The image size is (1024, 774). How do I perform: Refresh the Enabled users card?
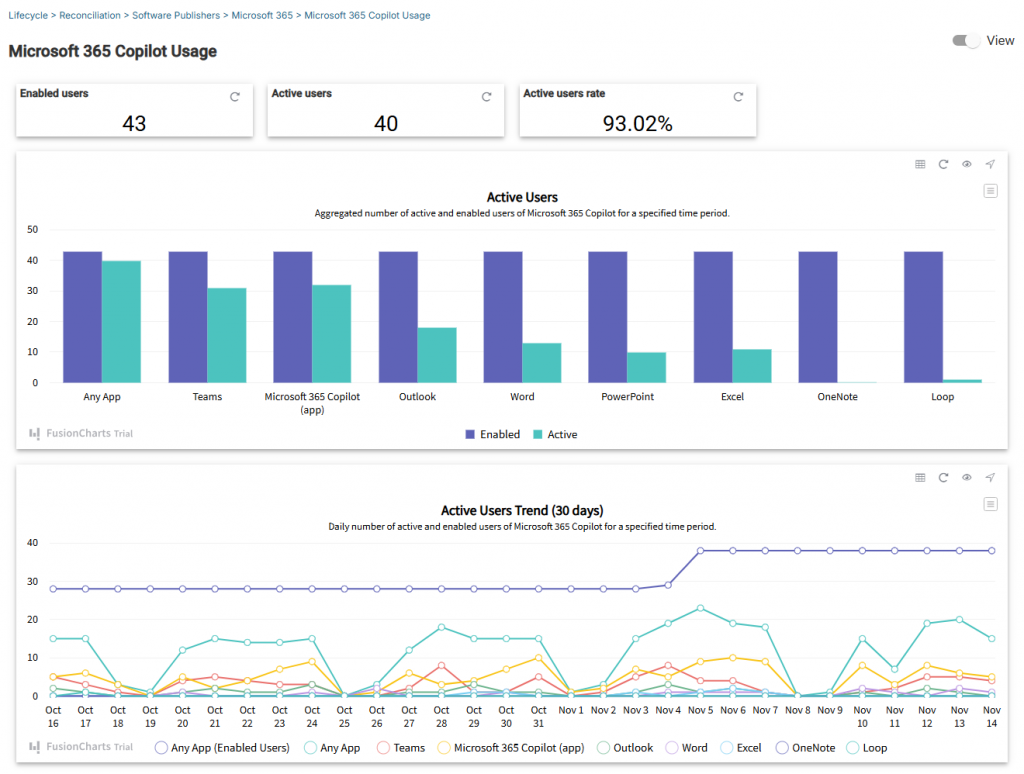pyautogui.click(x=235, y=97)
